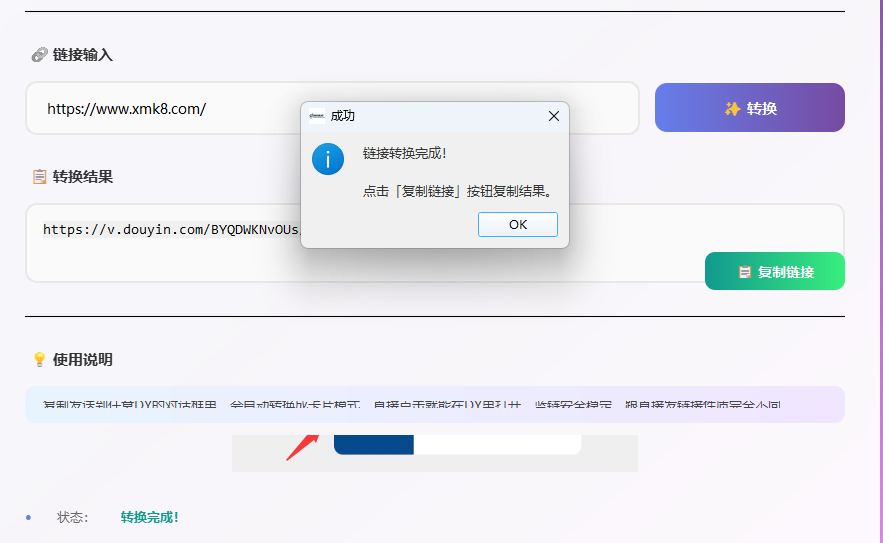883x543 pixels.
Task: Click the blue info icon in the dialog
Action: tap(328, 158)
